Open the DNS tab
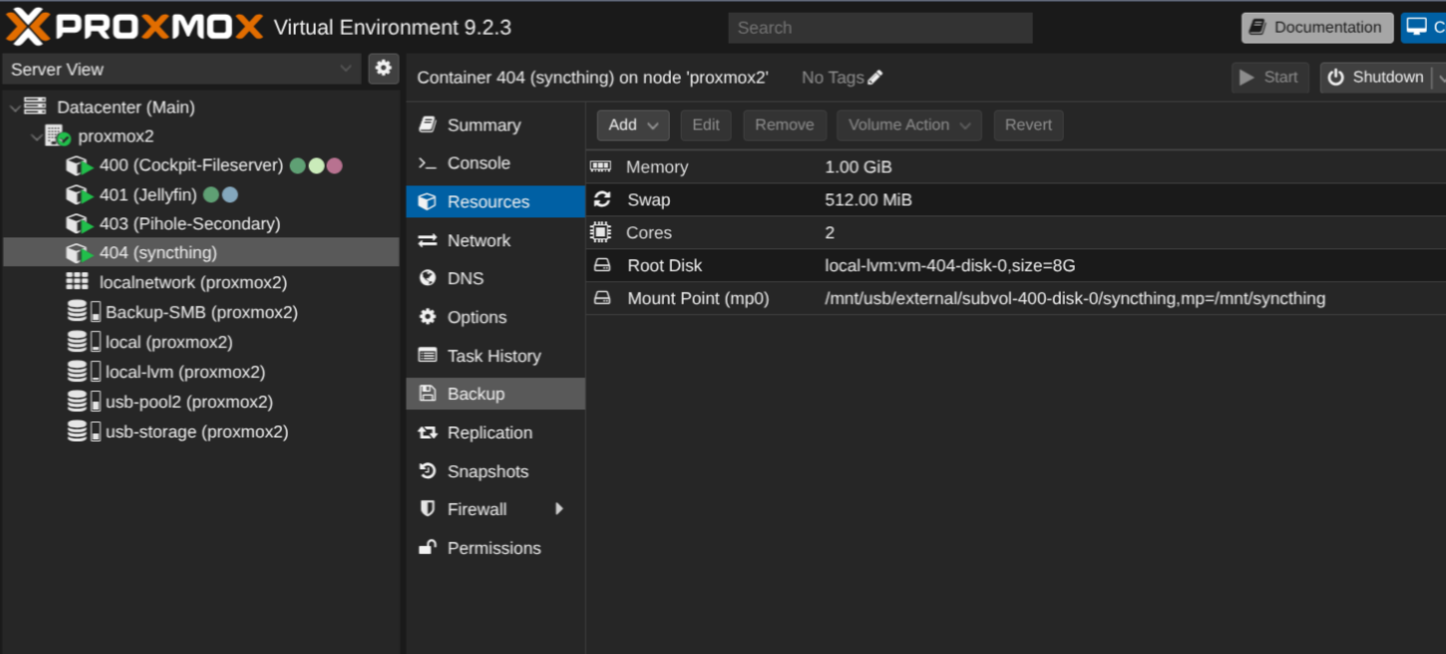Viewport: 1446px width, 654px height. pos(495,279)
